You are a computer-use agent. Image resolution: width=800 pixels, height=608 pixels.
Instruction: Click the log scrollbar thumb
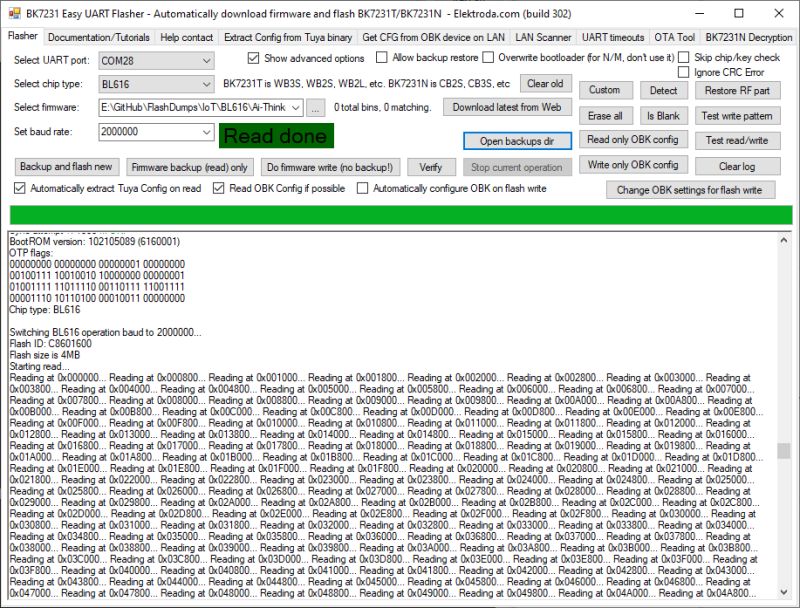(784, 451)
